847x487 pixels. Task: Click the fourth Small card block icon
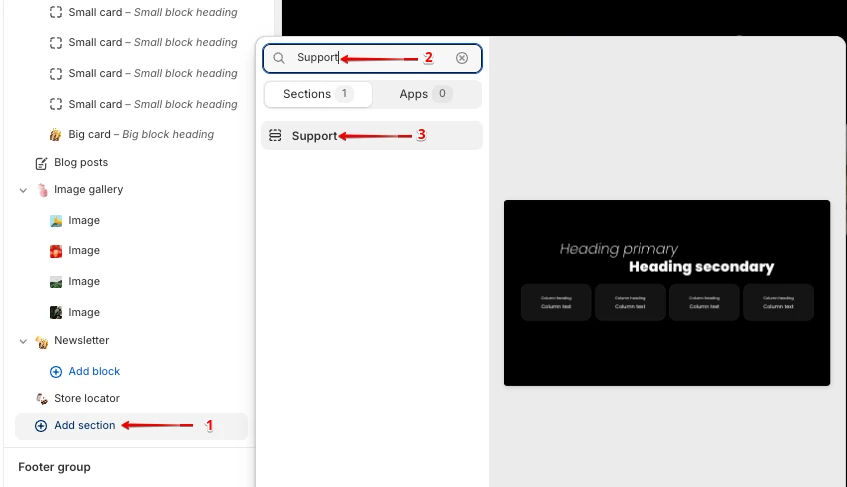click(x=56, y=104)
